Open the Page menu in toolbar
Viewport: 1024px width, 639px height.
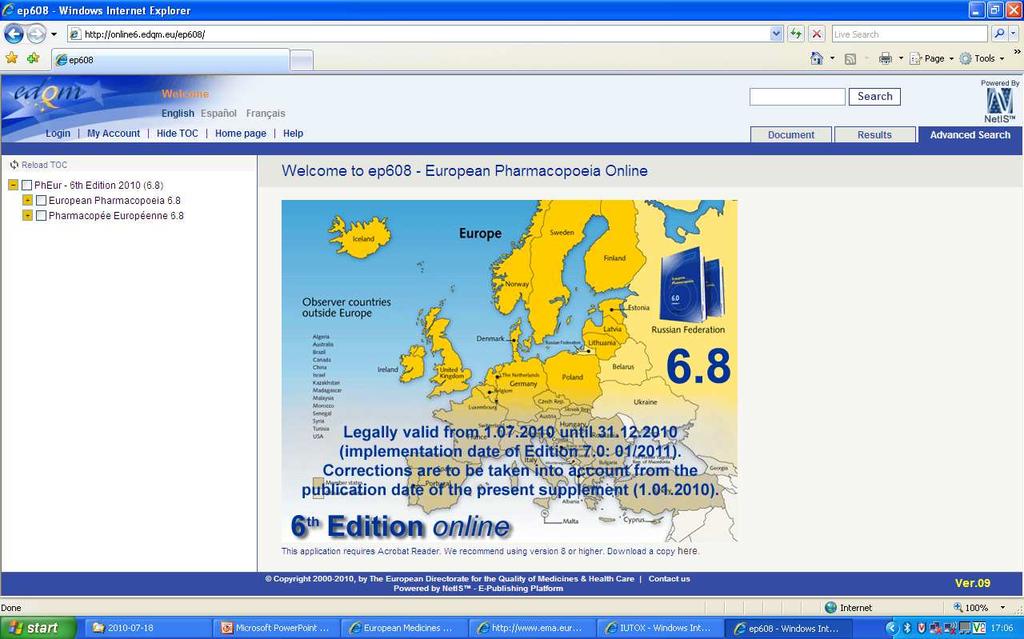(931, 58)
